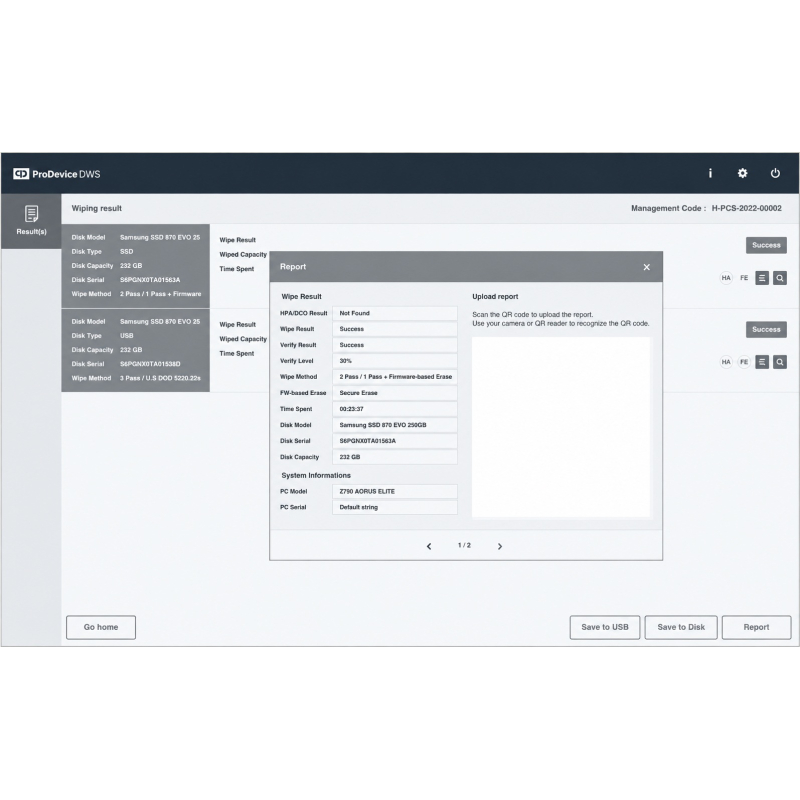This screenshot has height=800, width=800.
Task: Click Verify Result value Success
Action: (x=394, y=345)
